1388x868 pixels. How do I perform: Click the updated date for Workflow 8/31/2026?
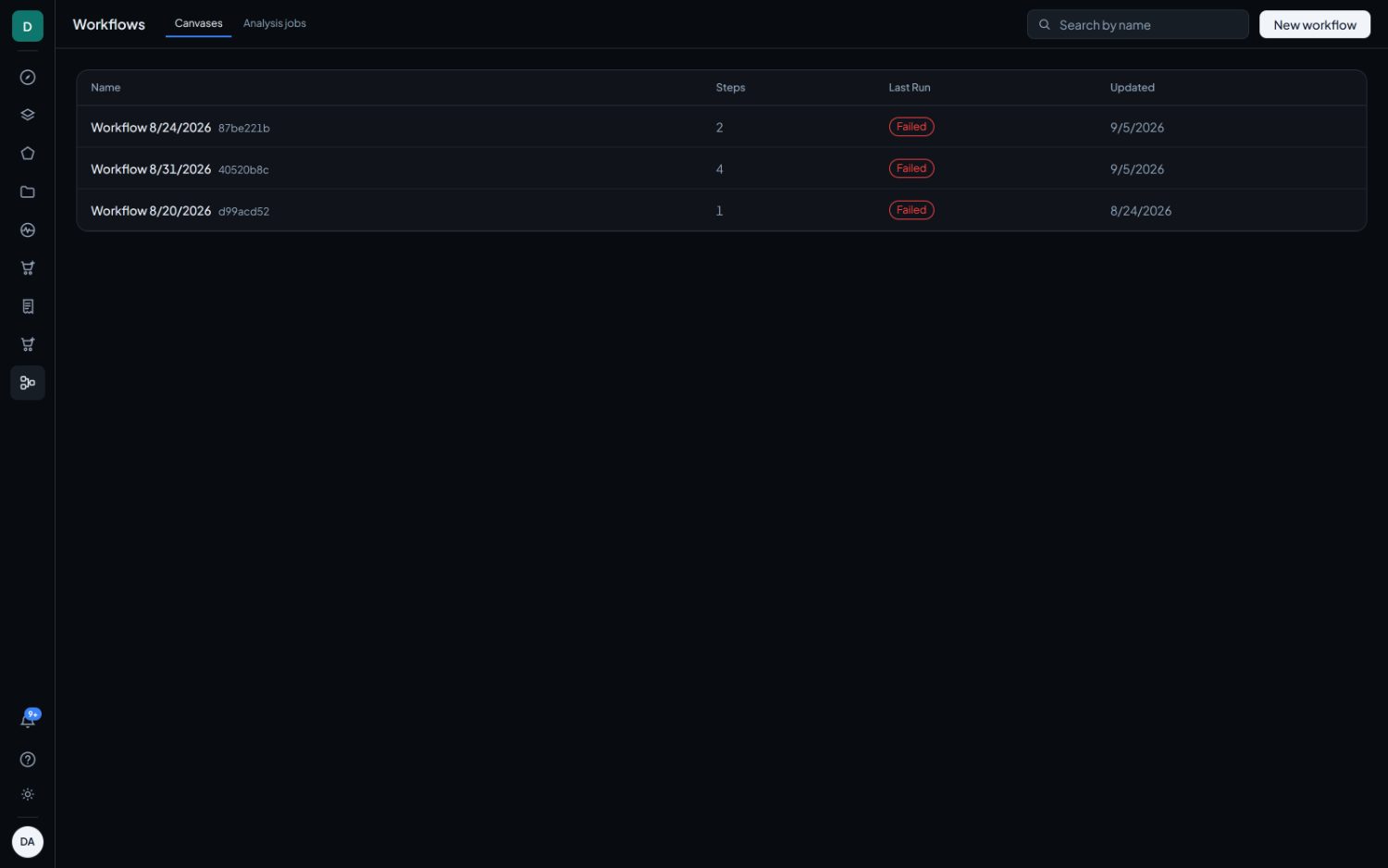1137,169
